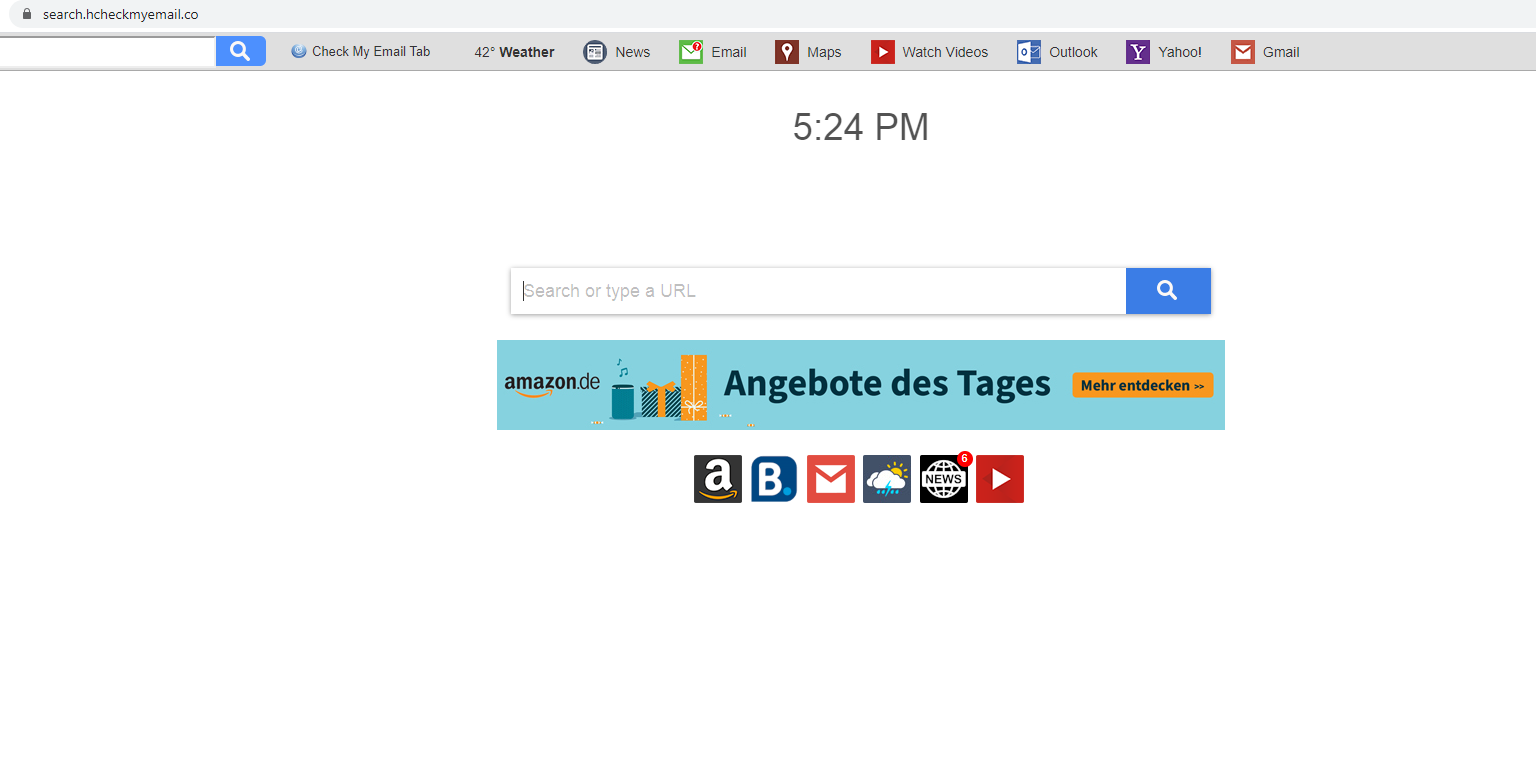View the 42° Weather forecast
Image resolution: width=1536 pixels, height=761 pixels.
(514, 52)
